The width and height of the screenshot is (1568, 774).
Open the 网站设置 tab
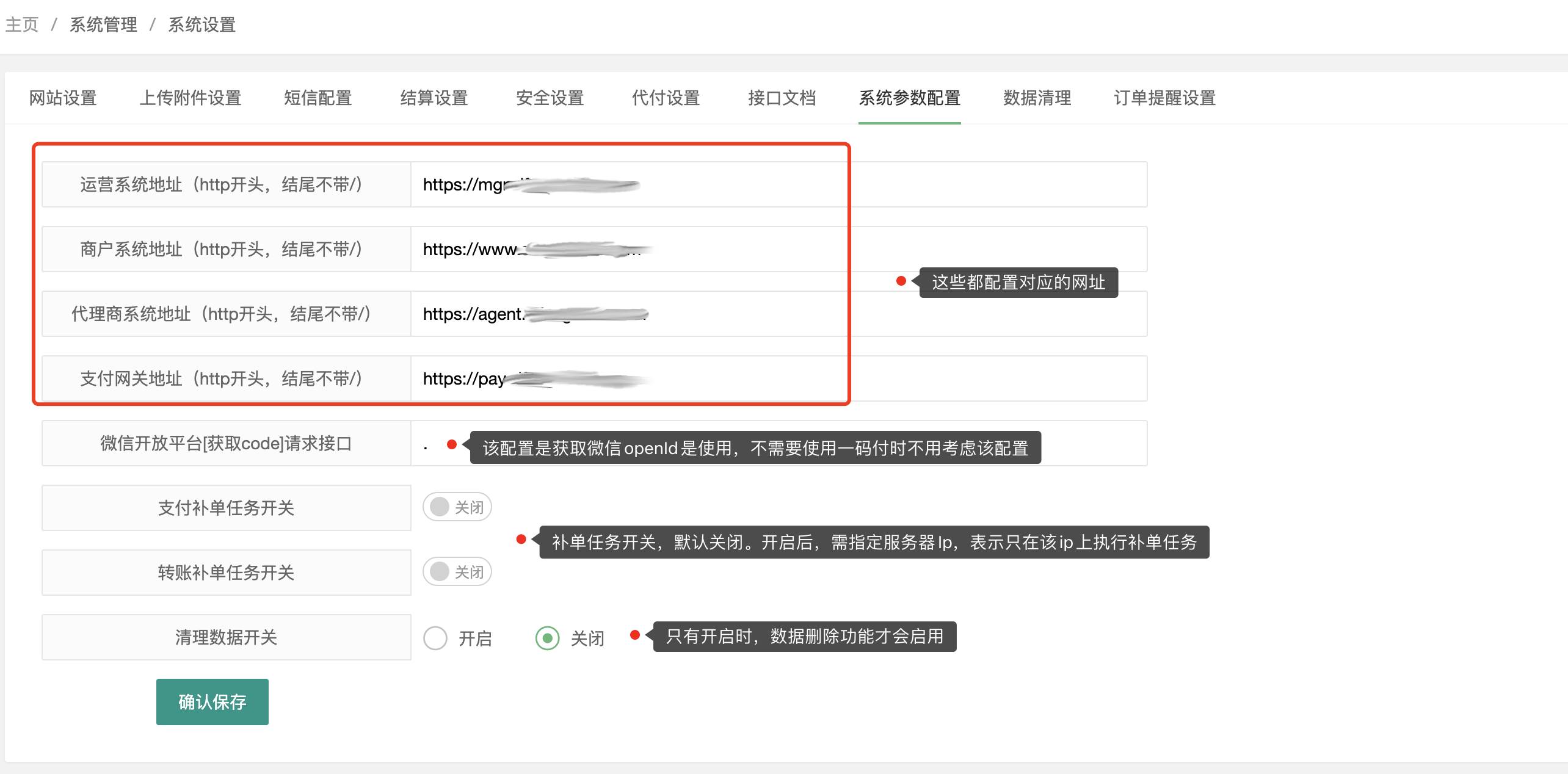[x=63, y=98]
